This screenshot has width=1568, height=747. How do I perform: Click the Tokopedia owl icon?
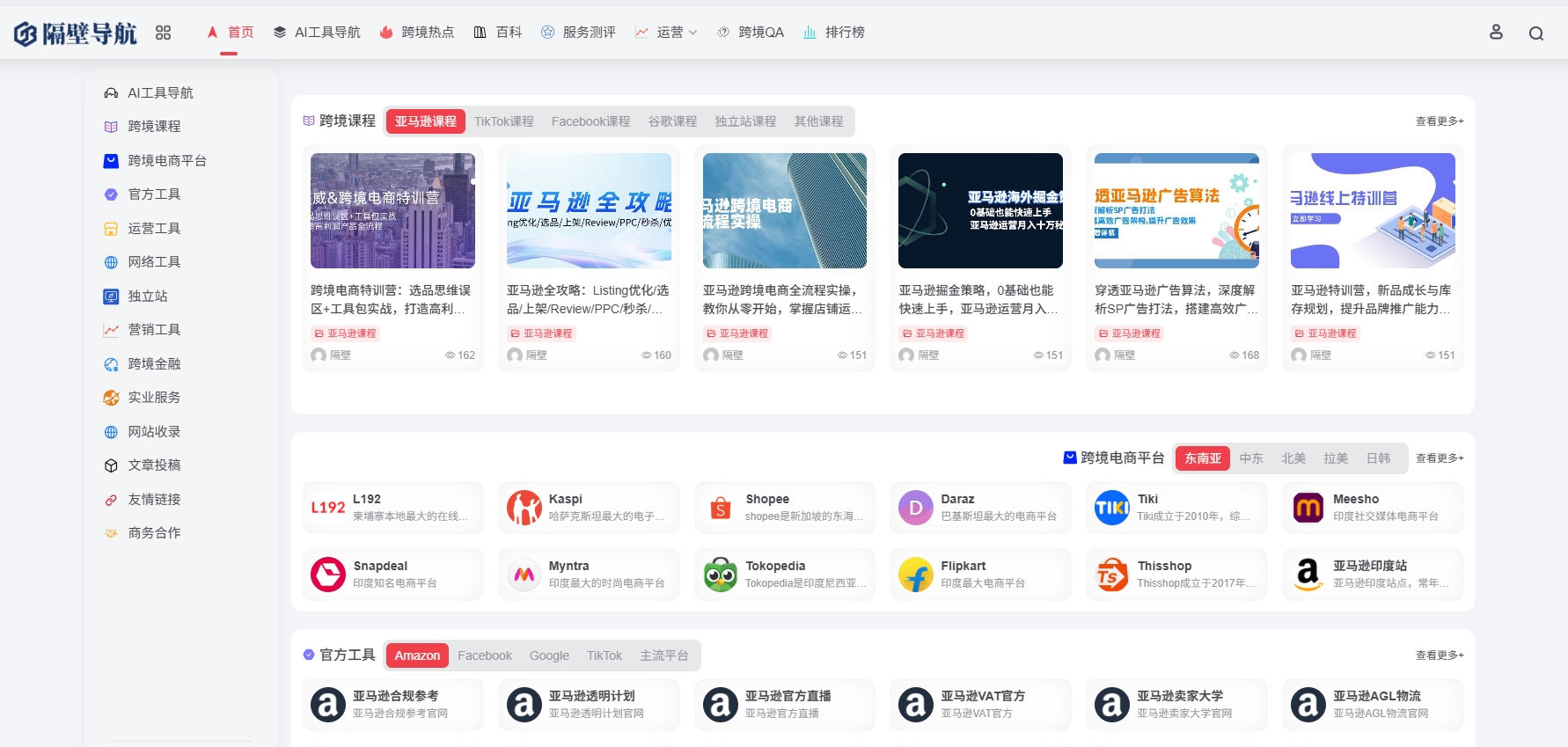(720, 575)
